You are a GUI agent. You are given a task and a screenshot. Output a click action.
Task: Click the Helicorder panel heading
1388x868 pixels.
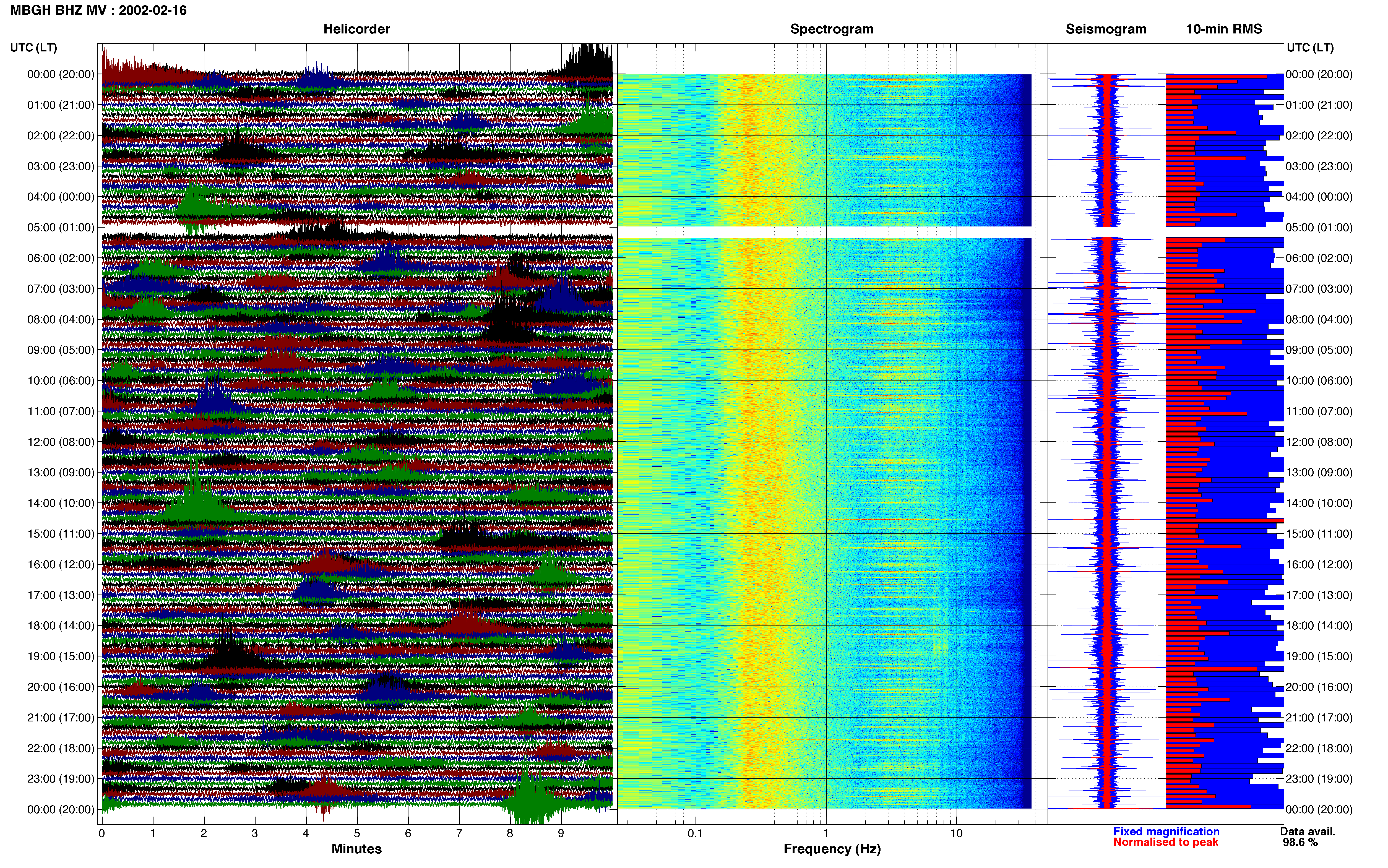tap(356, 29)
